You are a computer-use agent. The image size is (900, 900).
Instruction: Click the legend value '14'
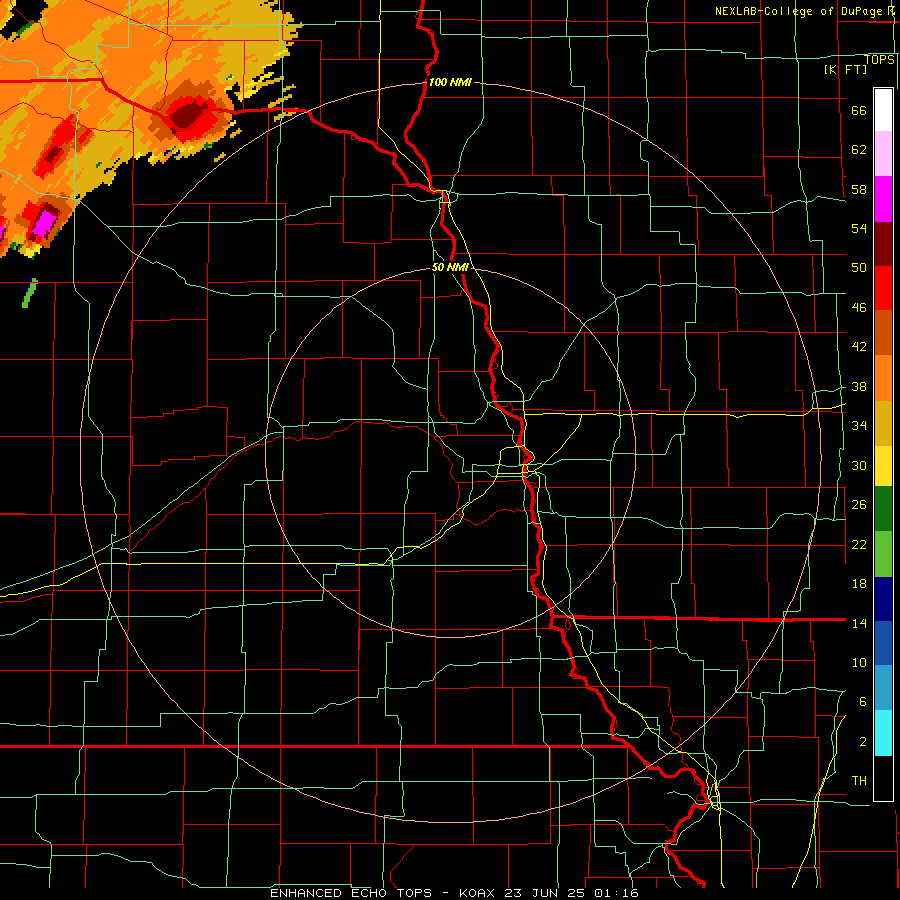click(x=859, y=623)
